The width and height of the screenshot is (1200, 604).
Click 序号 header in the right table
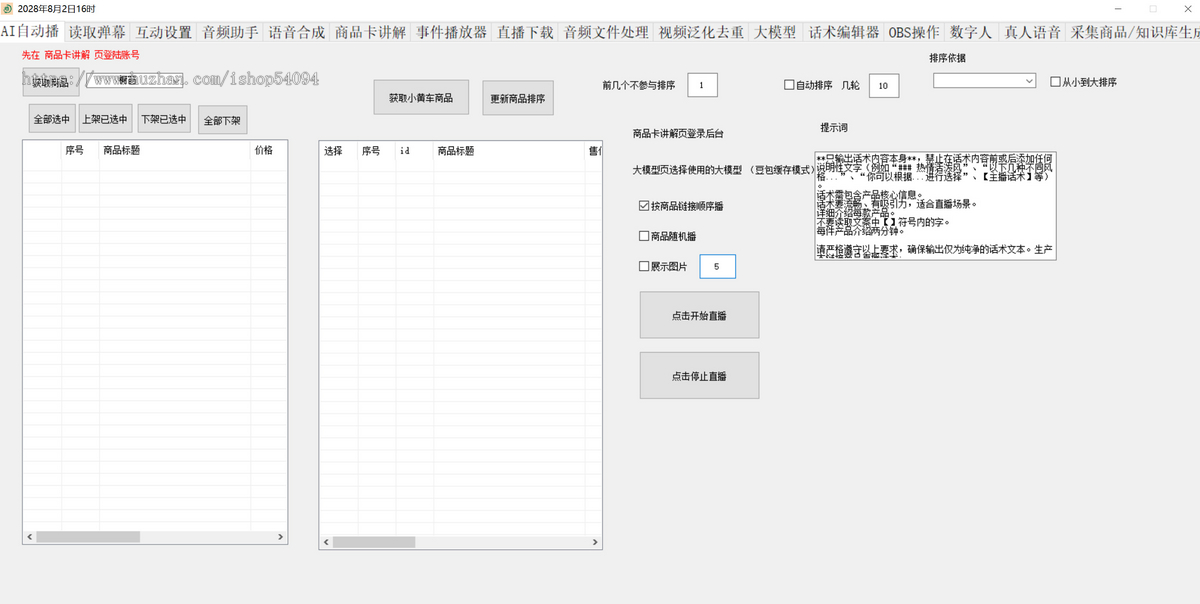coord(377,151)
